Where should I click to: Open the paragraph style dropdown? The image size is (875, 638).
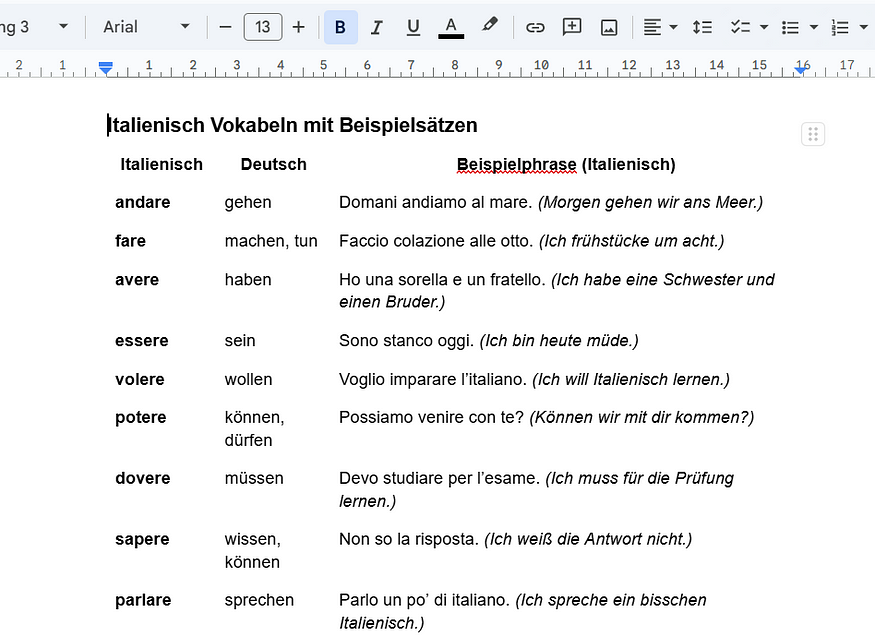35,27
